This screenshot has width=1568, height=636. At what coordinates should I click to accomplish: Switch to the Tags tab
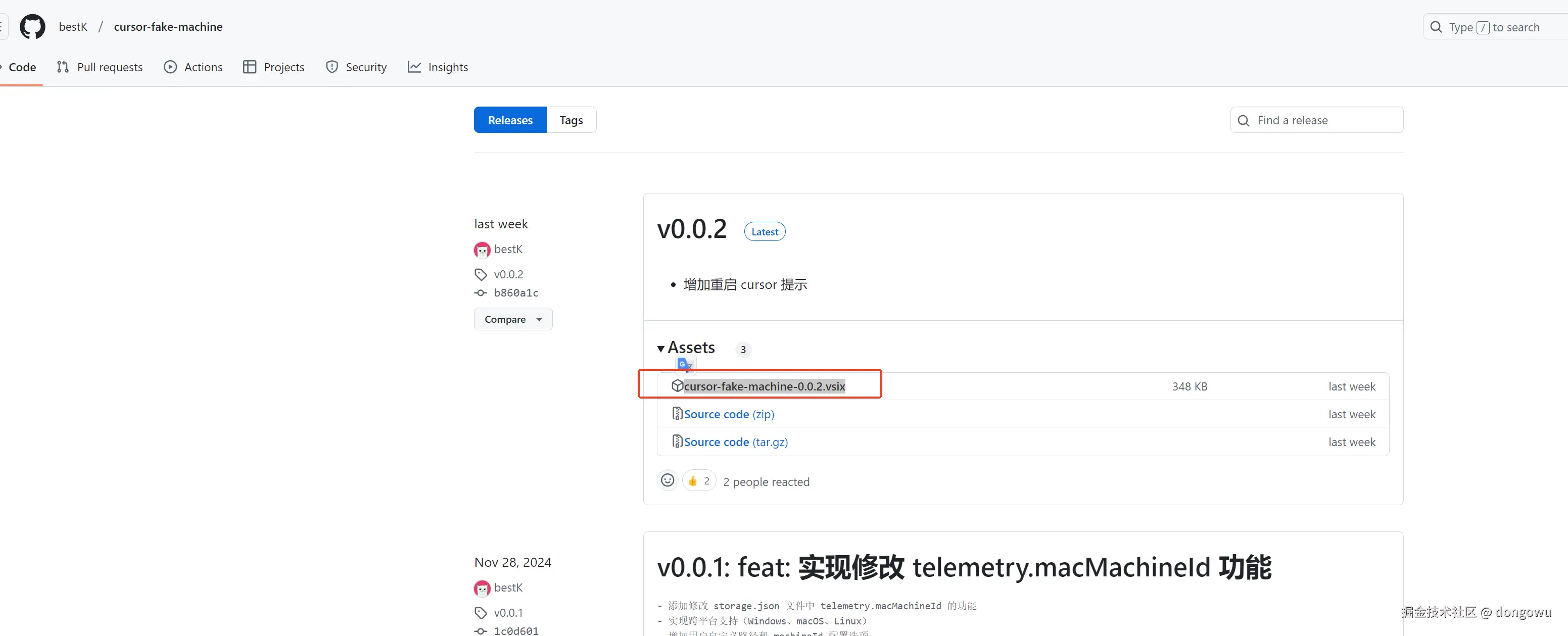pyautogui.click(x=571, y=121)
